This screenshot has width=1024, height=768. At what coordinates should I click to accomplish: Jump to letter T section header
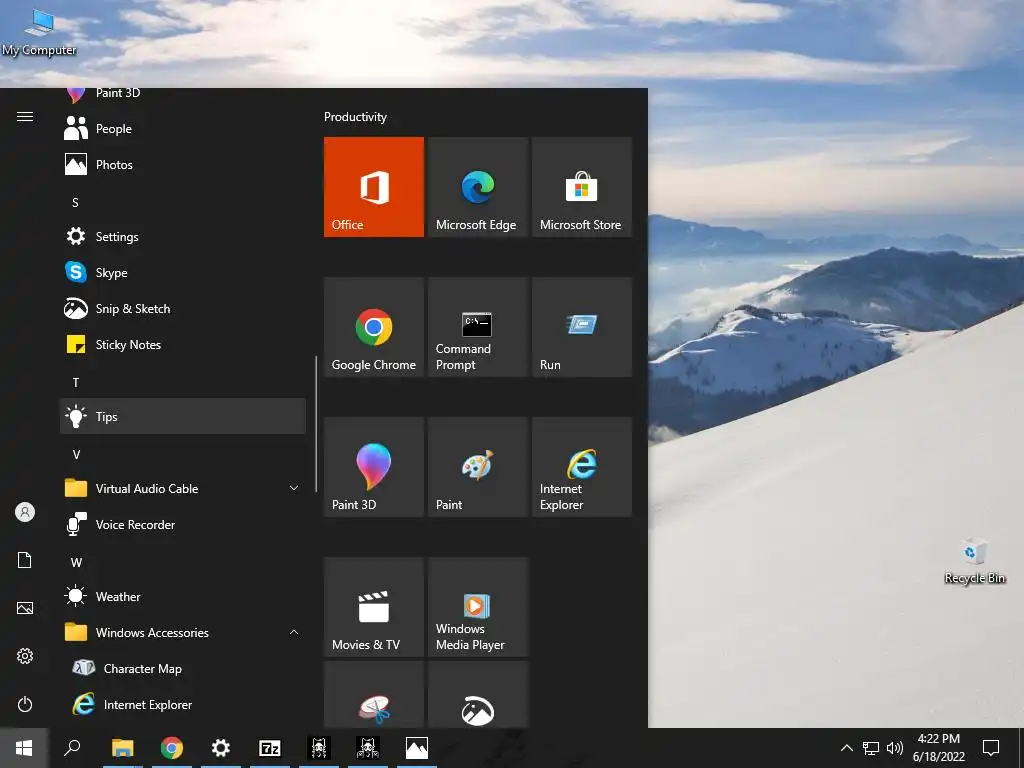[76, 383]
